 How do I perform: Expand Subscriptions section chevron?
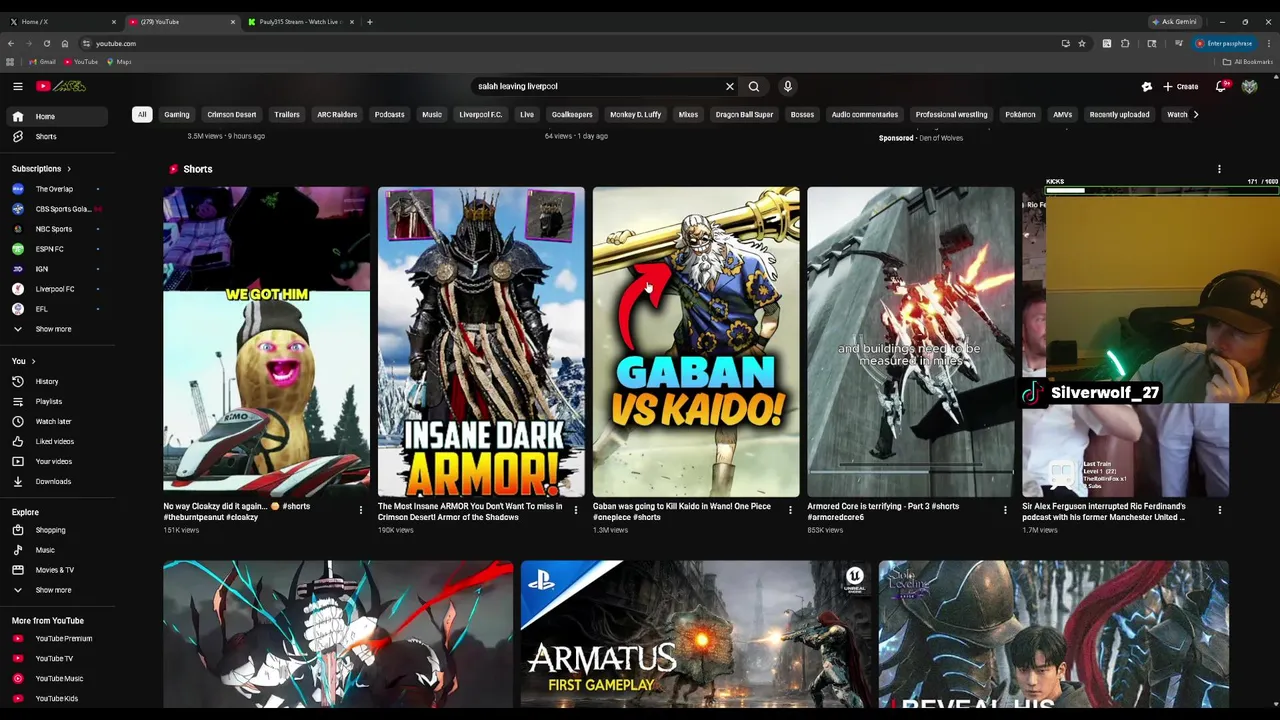[x=68, y=169]
